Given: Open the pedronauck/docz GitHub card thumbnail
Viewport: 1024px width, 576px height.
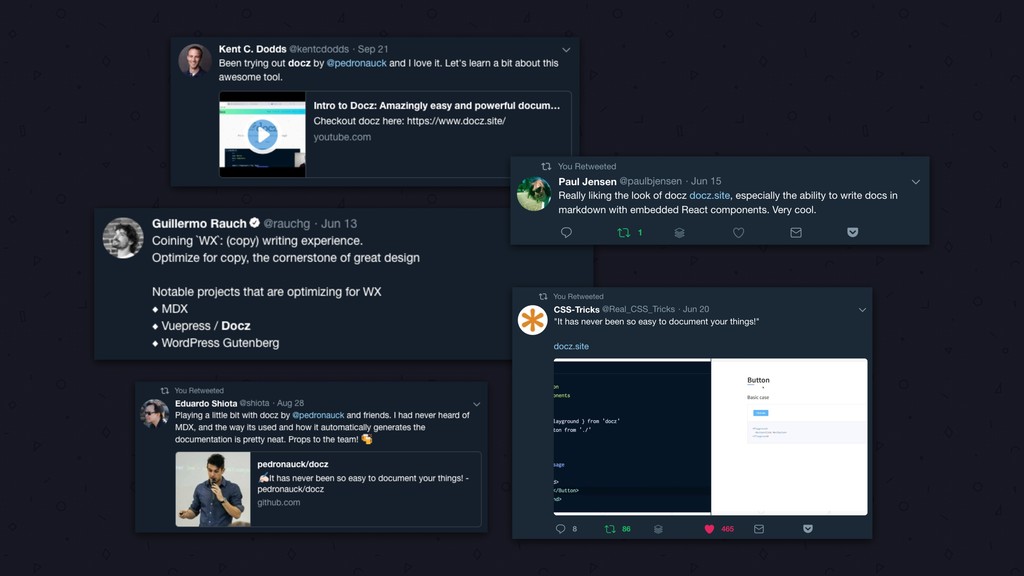Looking at the screenshot, I should click(213, 489).
